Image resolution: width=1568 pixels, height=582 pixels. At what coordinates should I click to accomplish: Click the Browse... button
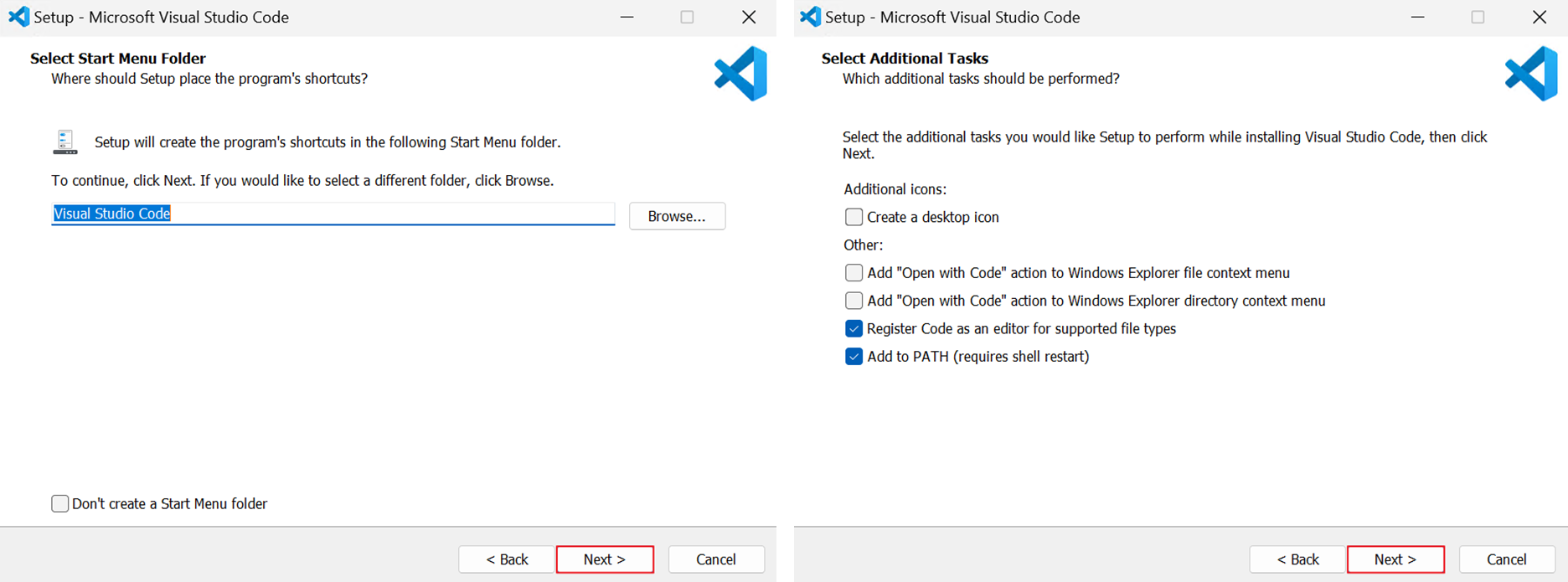[677, 216]
